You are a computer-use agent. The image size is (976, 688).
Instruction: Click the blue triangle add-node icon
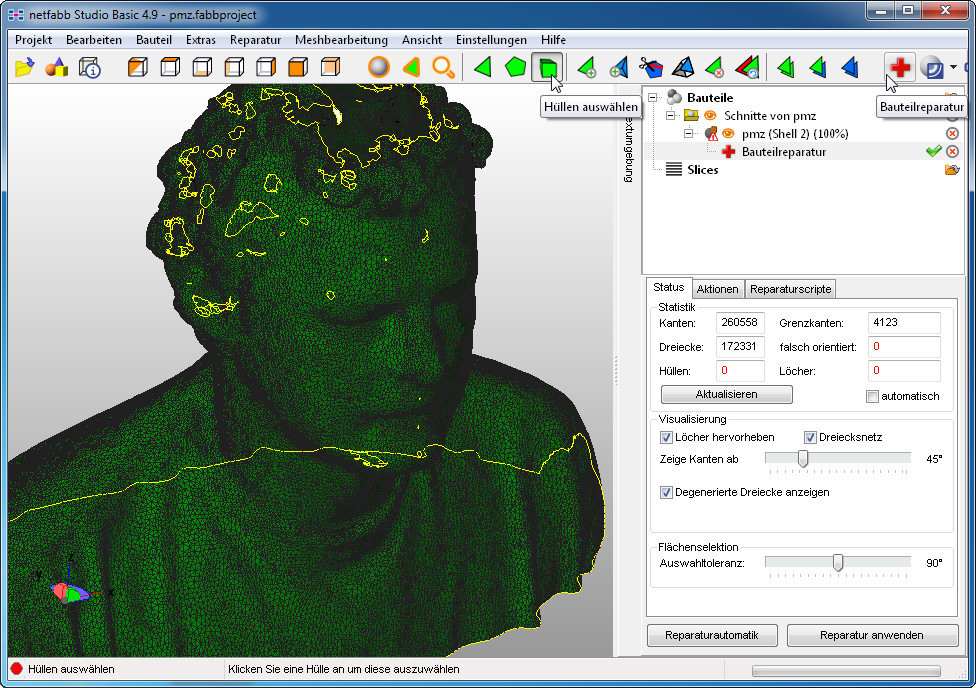[x=619, y=67]
